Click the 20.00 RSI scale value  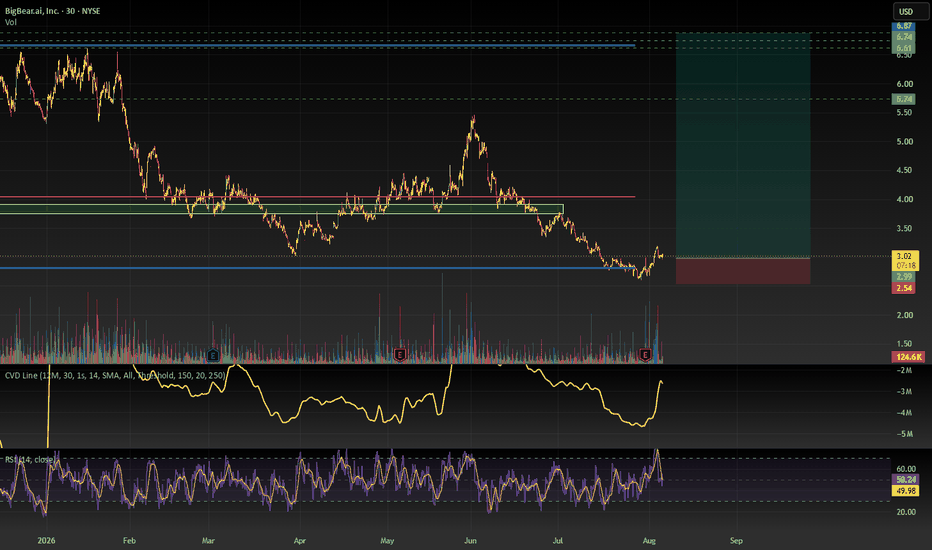(x=906, y=512)
